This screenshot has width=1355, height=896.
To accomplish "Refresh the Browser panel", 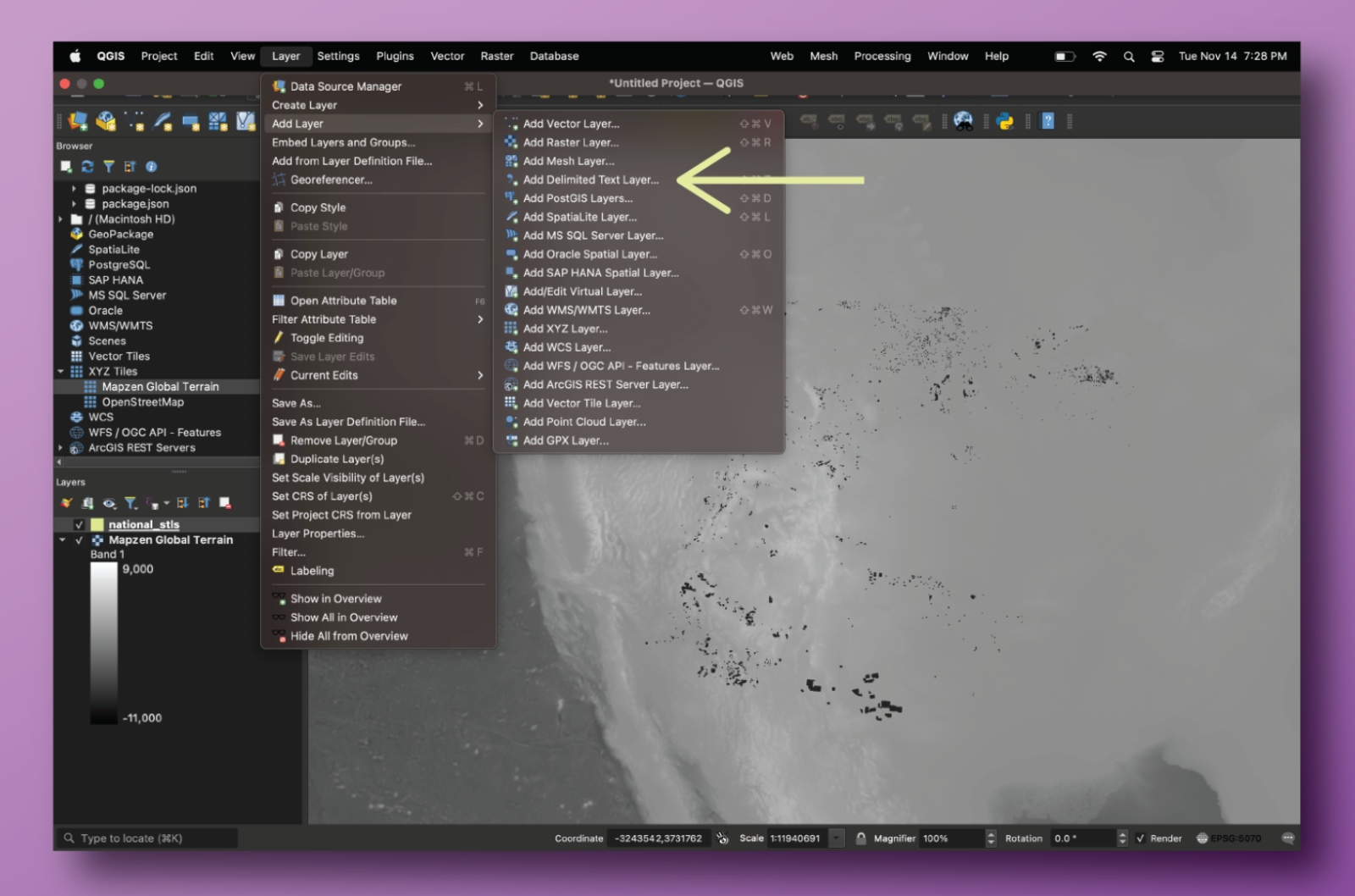I will (x=87, y=167).
